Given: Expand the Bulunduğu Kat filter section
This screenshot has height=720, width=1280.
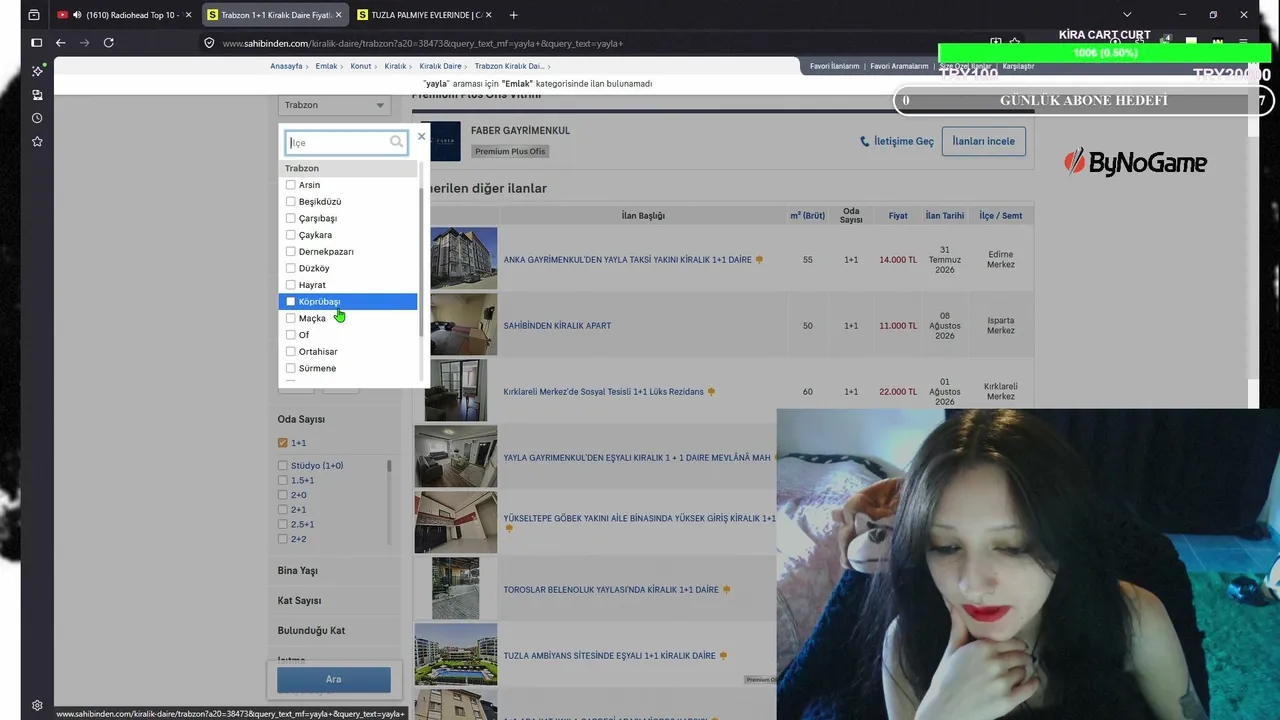Looking at the screenshot, I should point(312,631).
